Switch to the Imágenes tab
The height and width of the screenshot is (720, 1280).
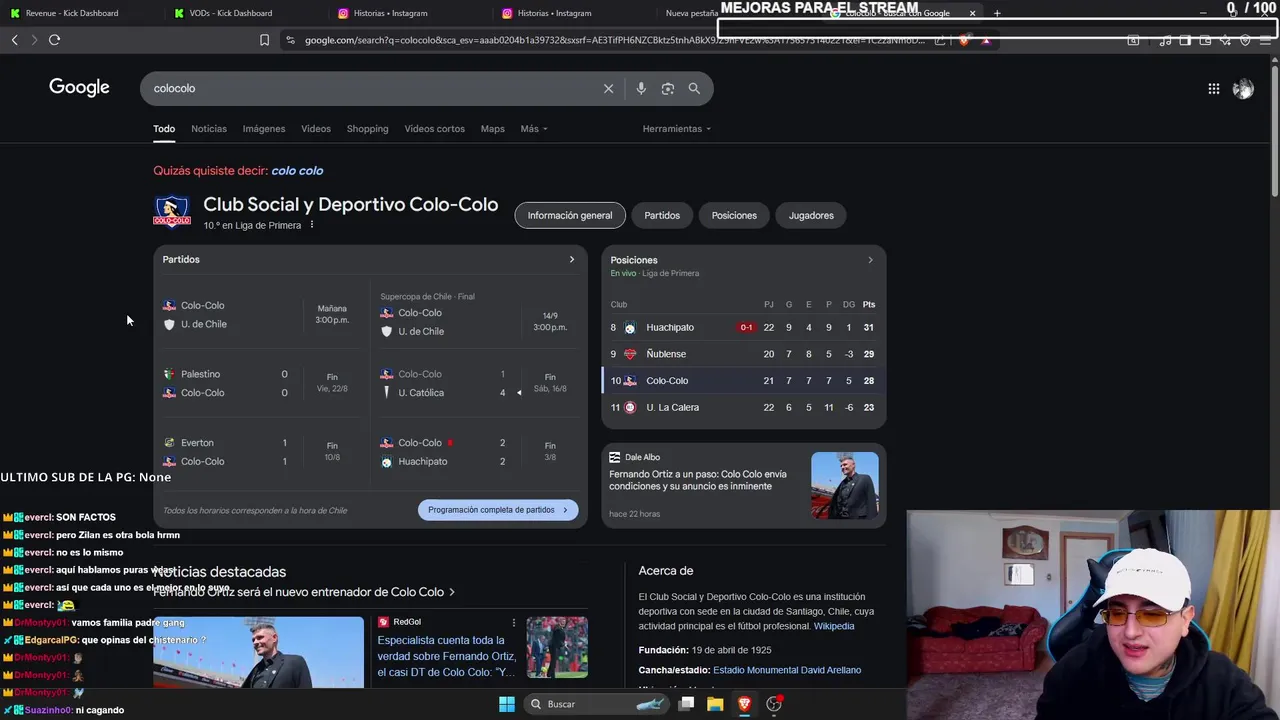[x=264, y=129]
